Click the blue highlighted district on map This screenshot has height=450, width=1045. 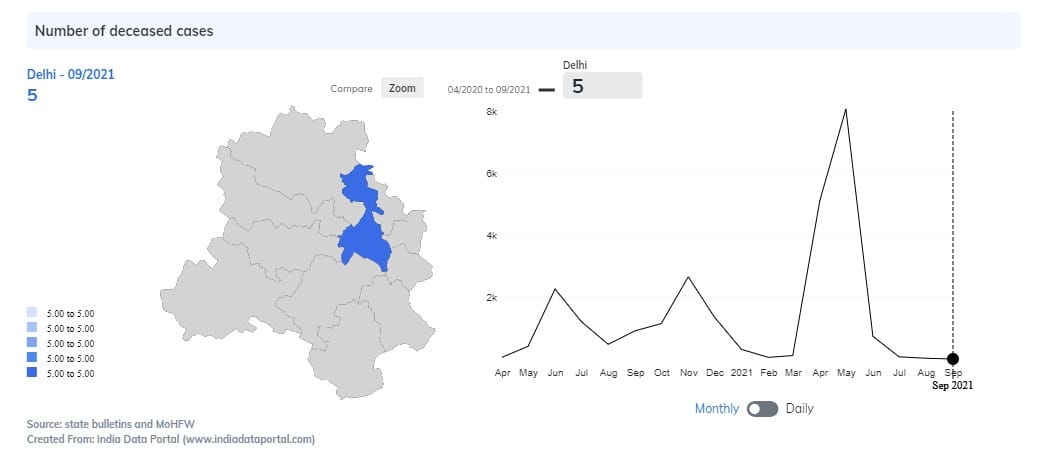point(363,237)
